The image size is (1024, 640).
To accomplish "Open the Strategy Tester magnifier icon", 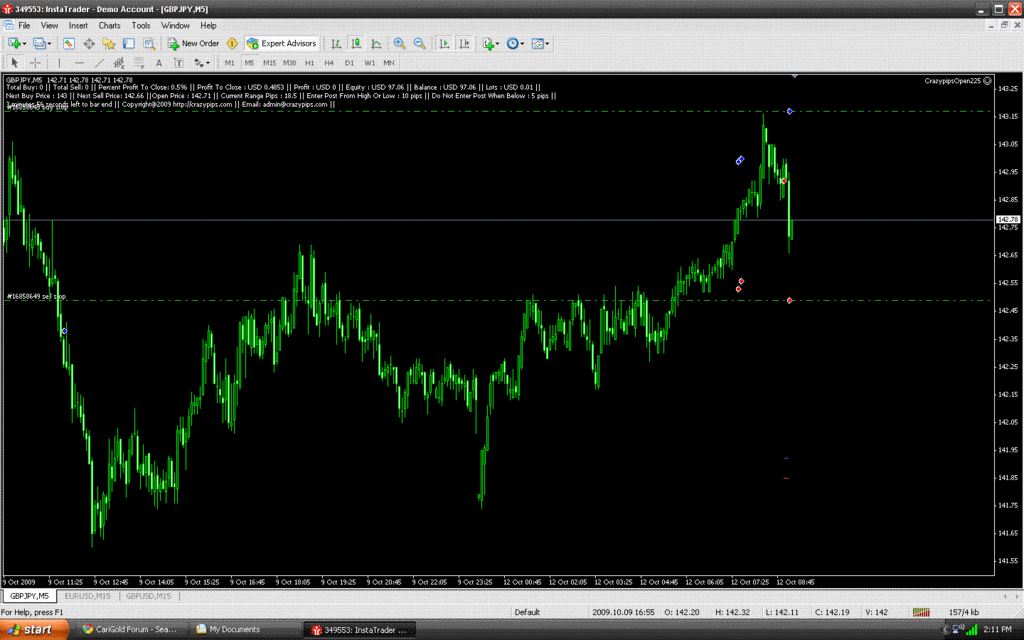I will pos(149,44).
